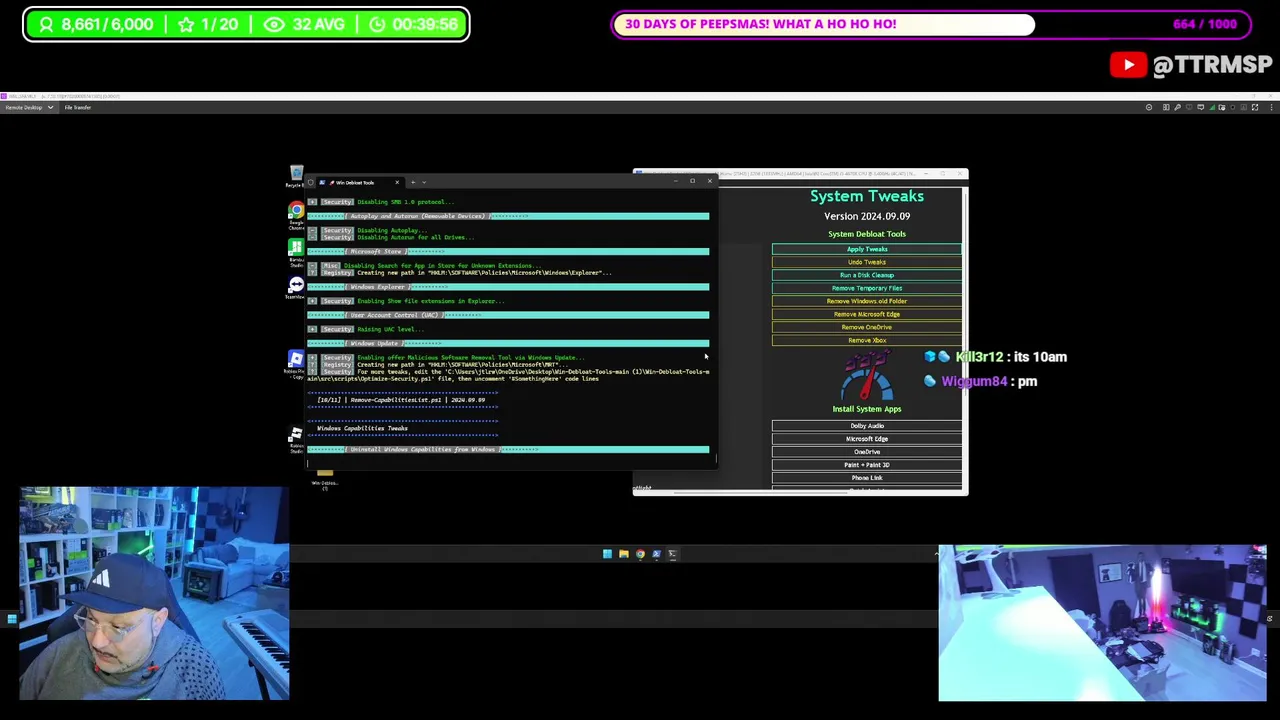Screen dimensions: 1280x720
Task: Click the speedometer logo in System Tweaks
Action: click(x=867, y=376)
